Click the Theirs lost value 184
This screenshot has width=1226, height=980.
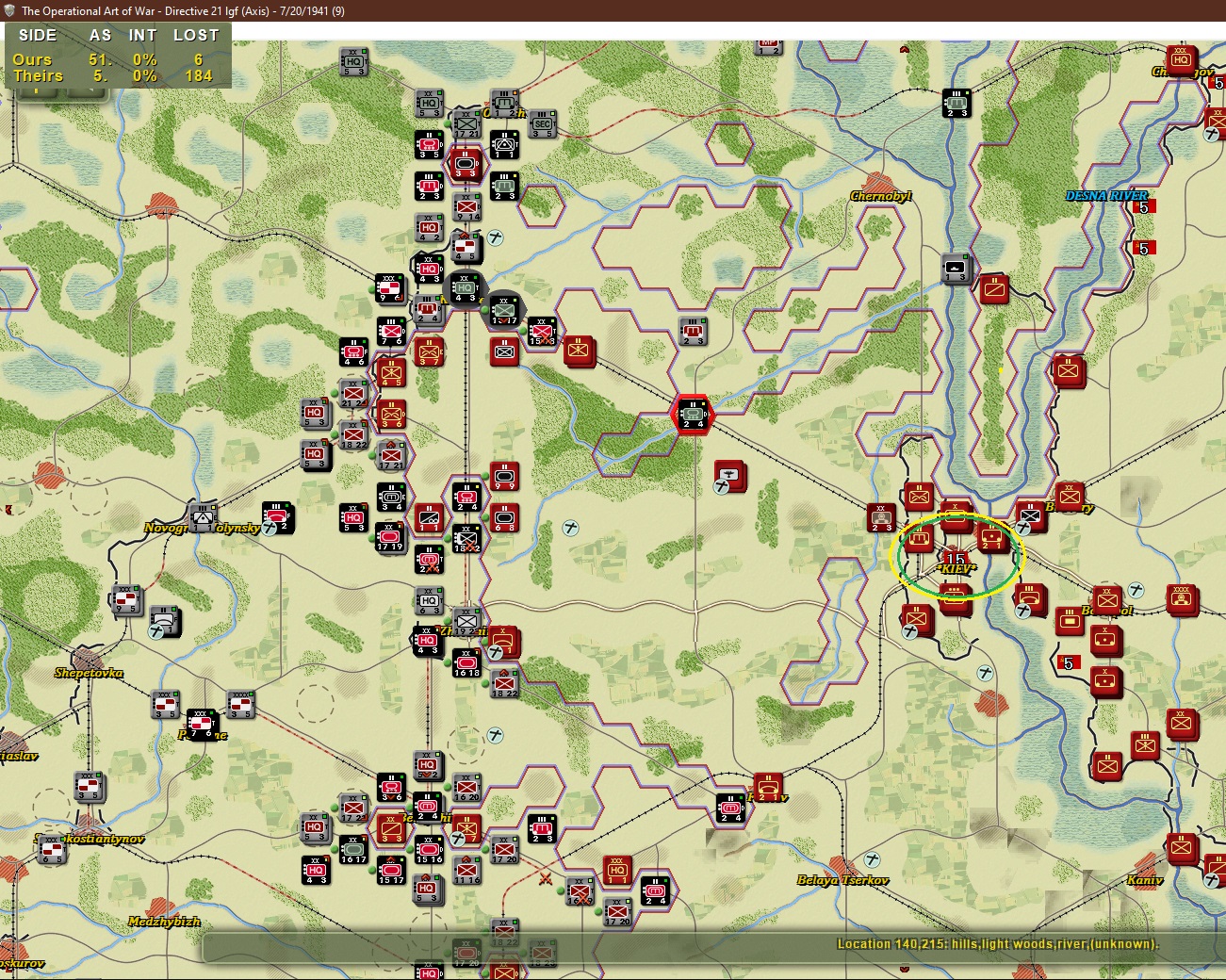coord(199,75)
